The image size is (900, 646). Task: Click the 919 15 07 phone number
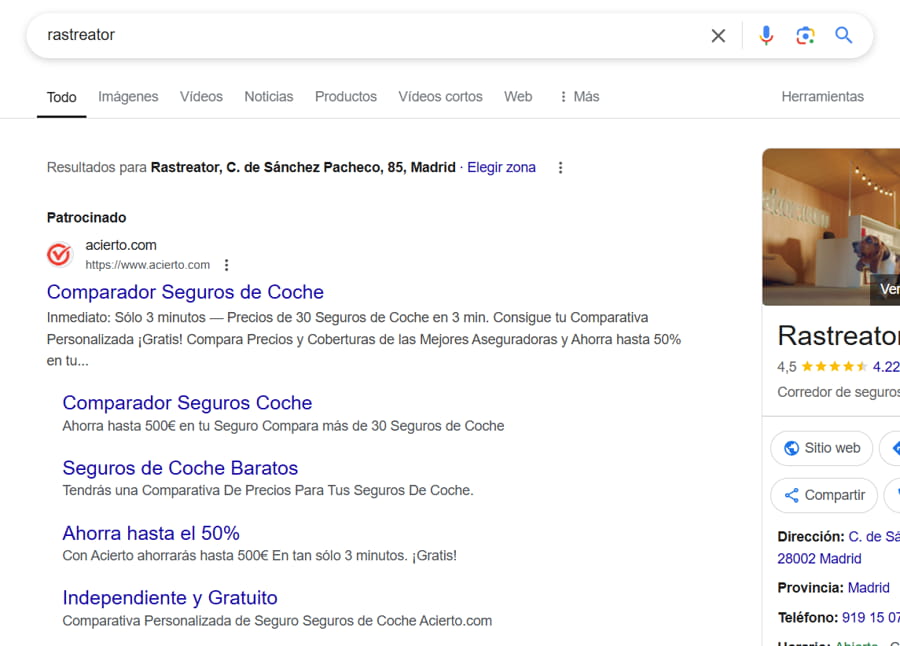coord(871,617)
